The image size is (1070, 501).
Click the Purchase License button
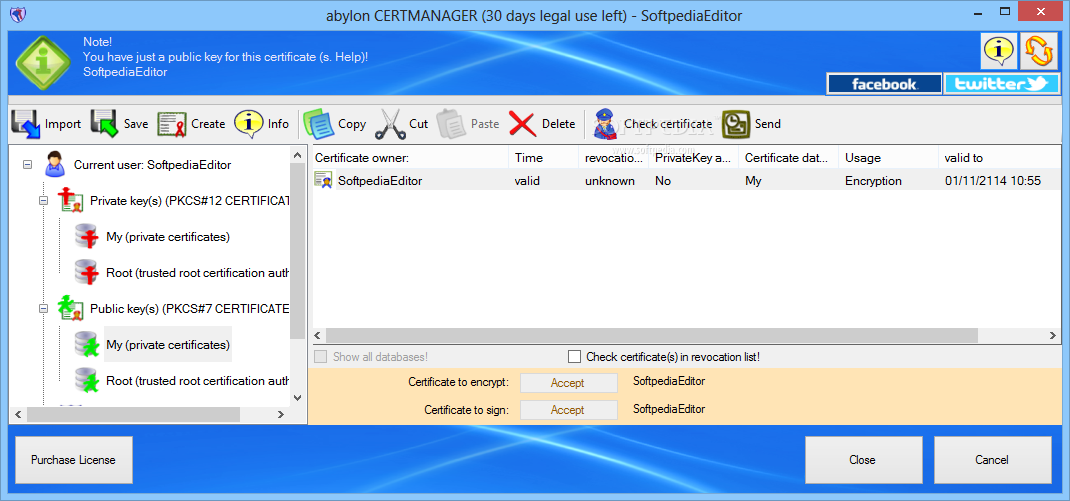[73, 460]
